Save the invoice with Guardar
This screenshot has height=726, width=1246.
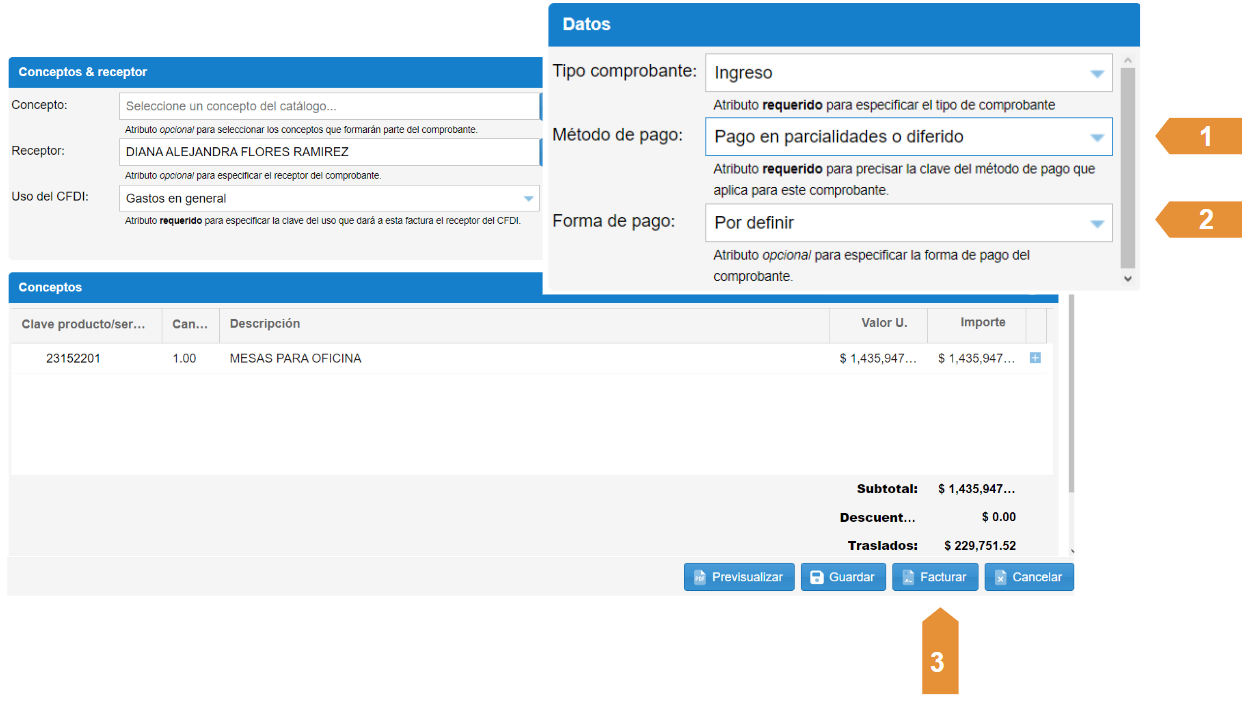point(842,577)
